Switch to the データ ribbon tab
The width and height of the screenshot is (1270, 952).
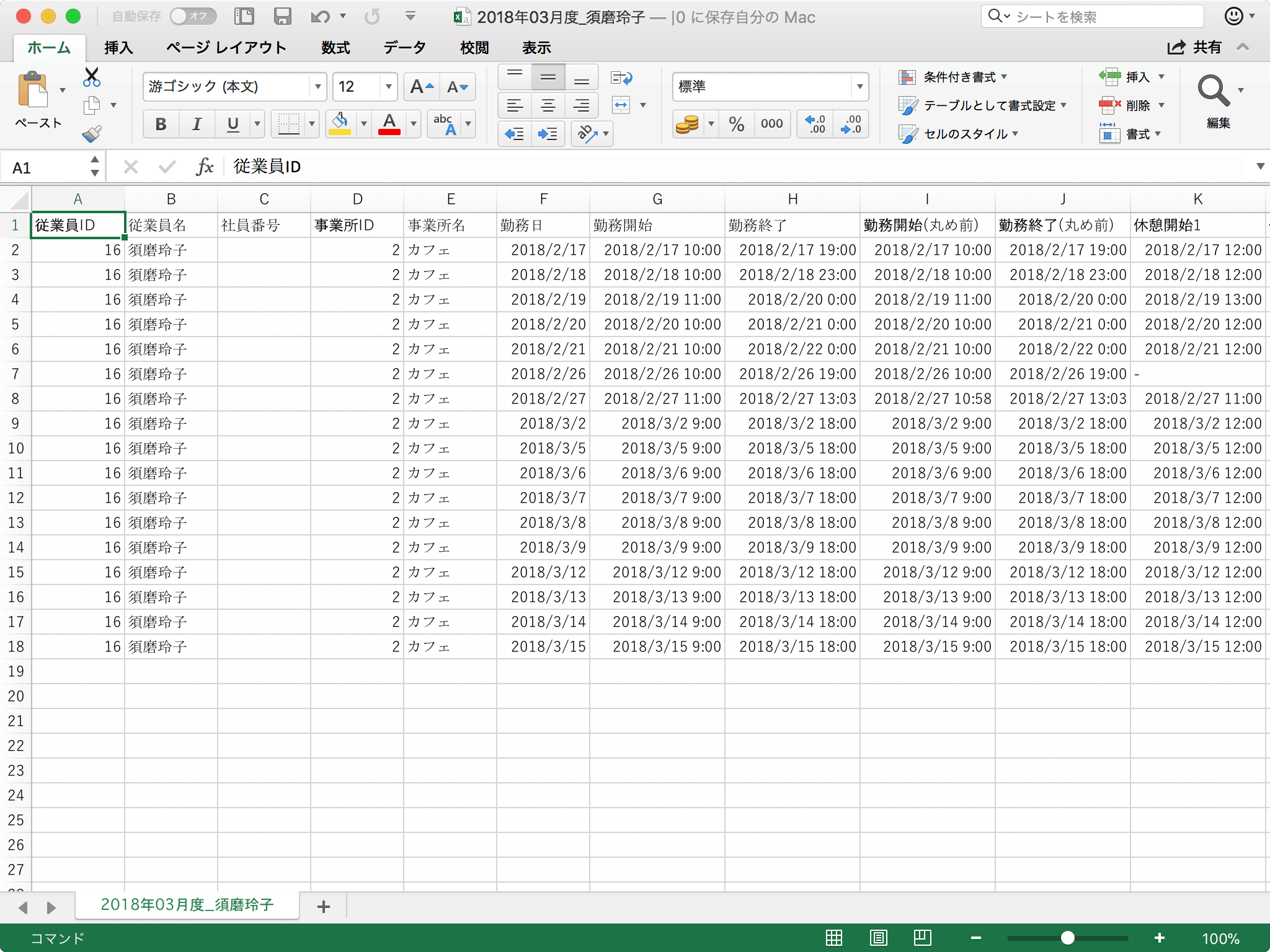404,47
